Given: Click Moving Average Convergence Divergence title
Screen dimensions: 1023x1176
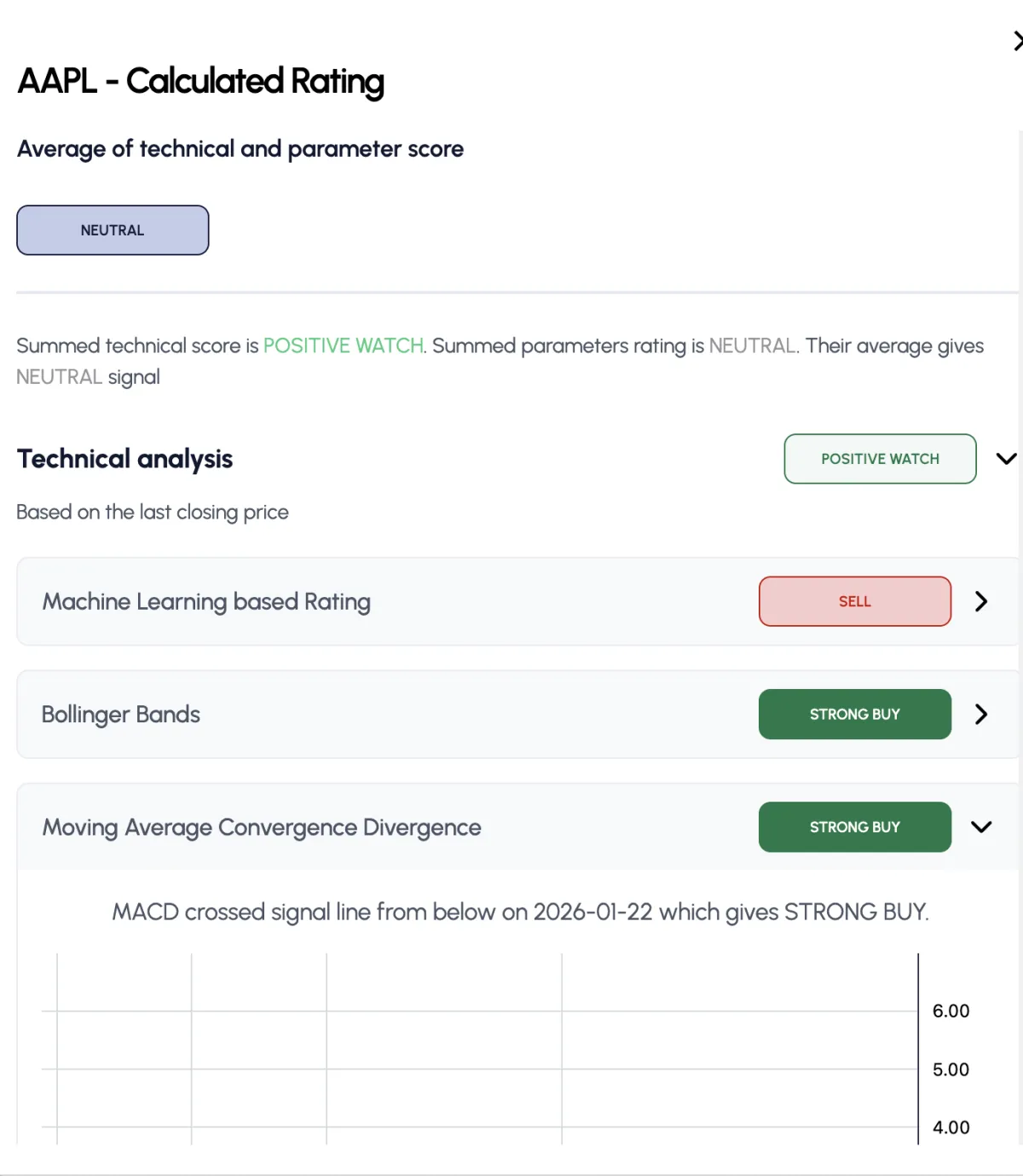Looking at the screenshot, I should point(262,827).
